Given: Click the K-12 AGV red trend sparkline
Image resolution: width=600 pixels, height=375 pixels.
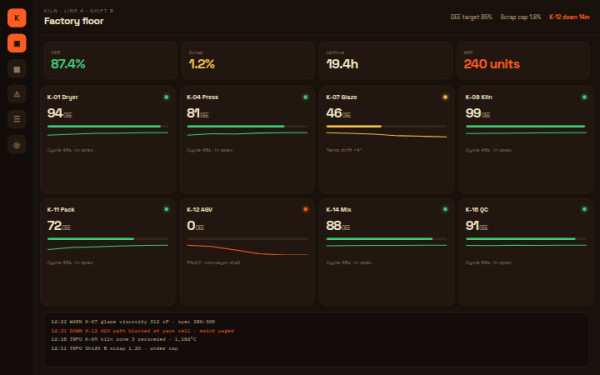Looking at the screenshot, I should click(247, 250).
